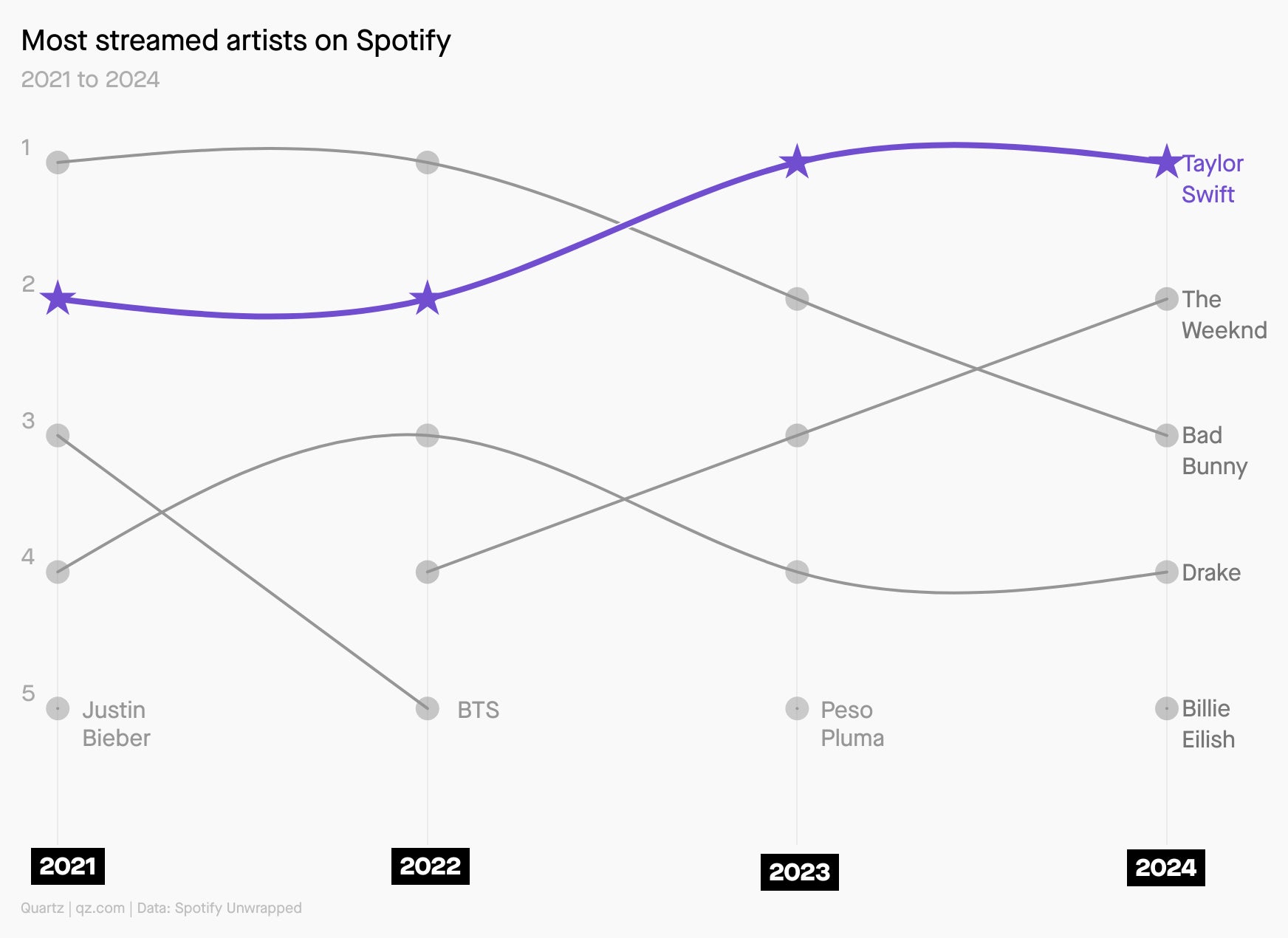This screenshot has height=938, width=1288.
Task: Select the 2024 year label
Action: (x=1166, y=868)
